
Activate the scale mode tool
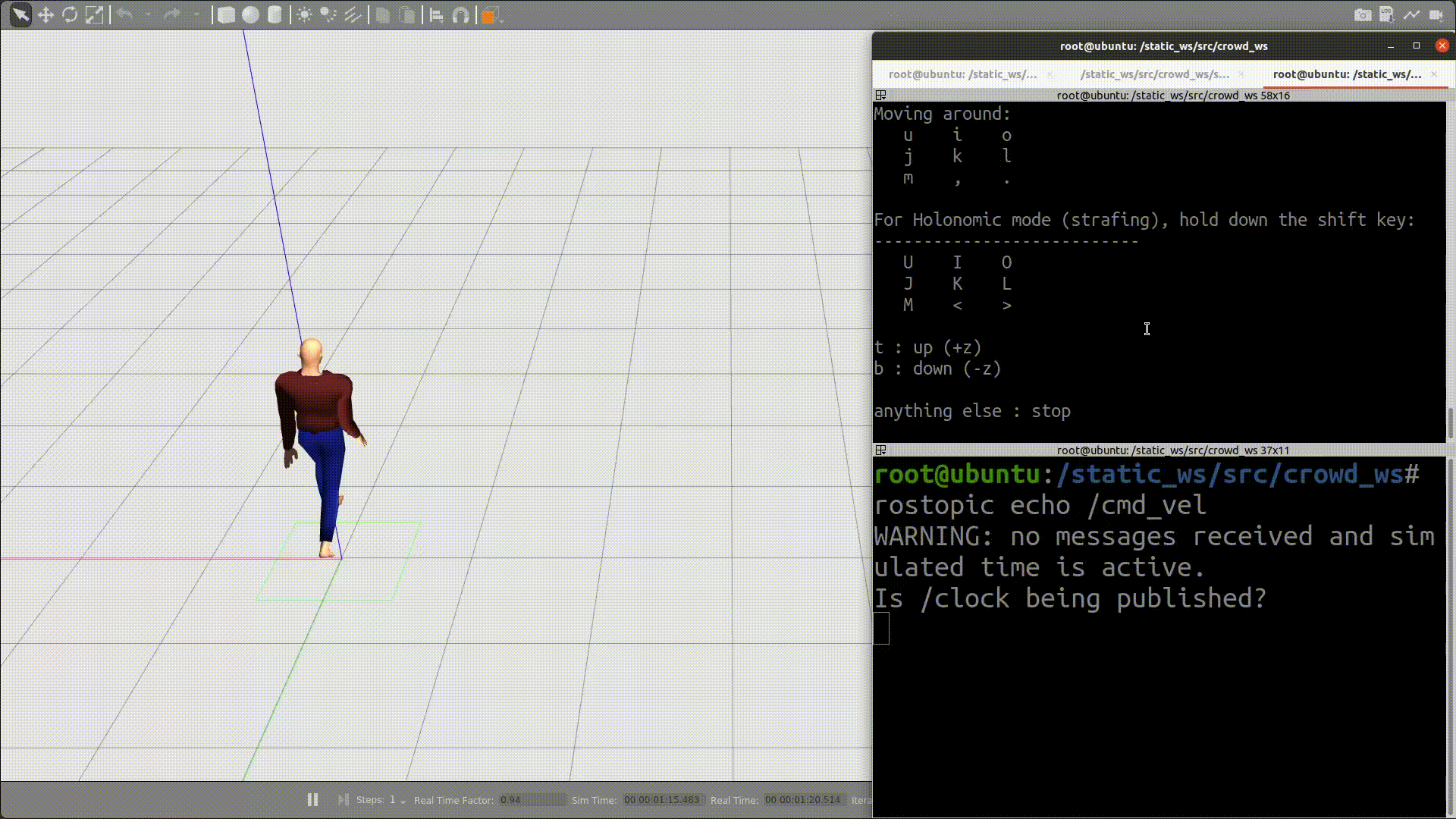coord(94,14)
